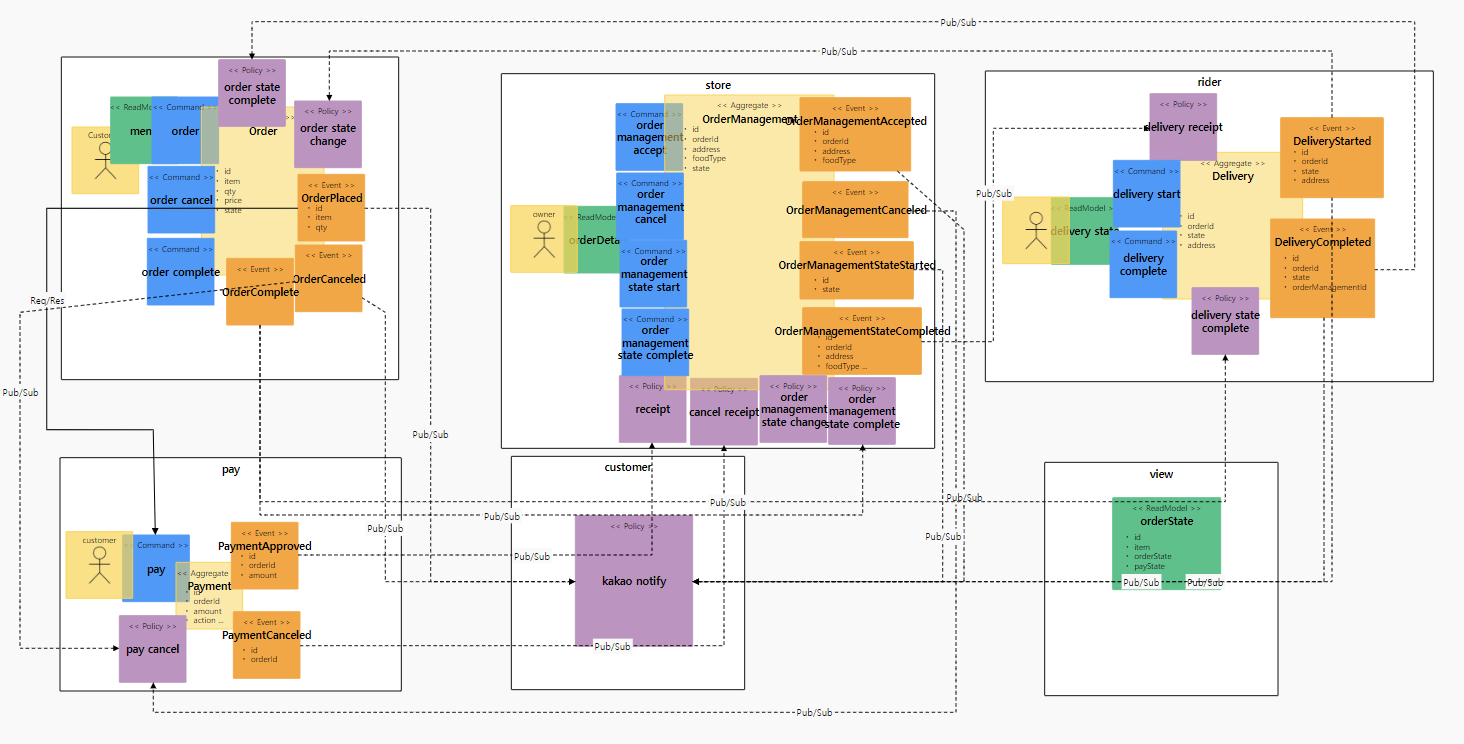Select the Customer actor in order box
1464x744 pixels.
[x=105, y=160]
